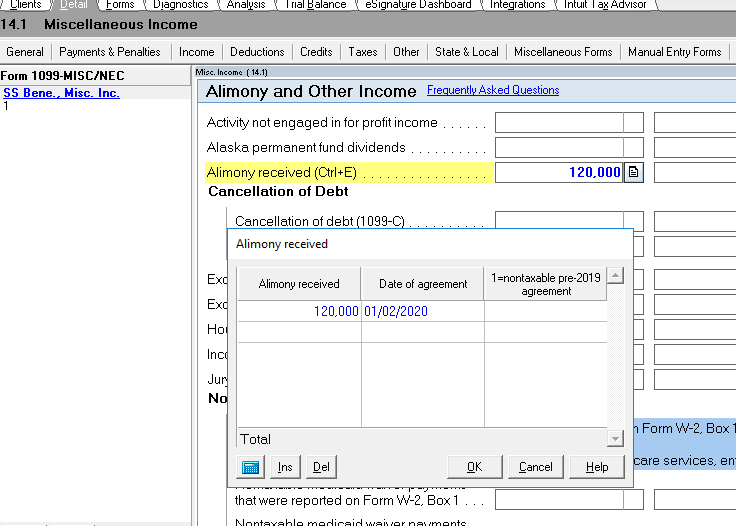Open Payments & Penalties section
Viewport: 736px width, 526px height.
click(110, 52)
